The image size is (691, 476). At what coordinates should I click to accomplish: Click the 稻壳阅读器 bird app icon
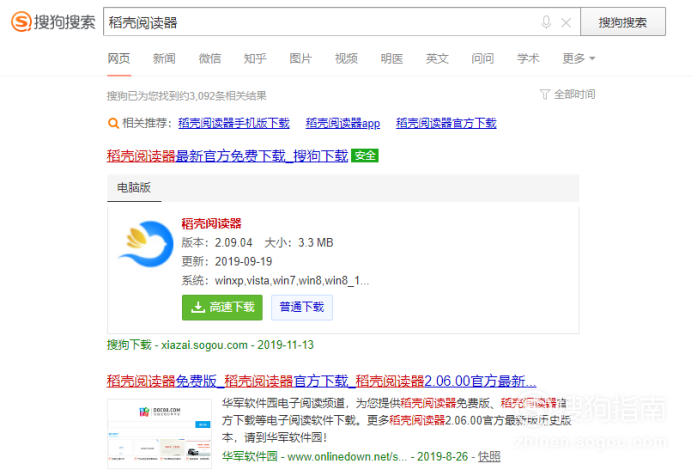tap(145, 244)
